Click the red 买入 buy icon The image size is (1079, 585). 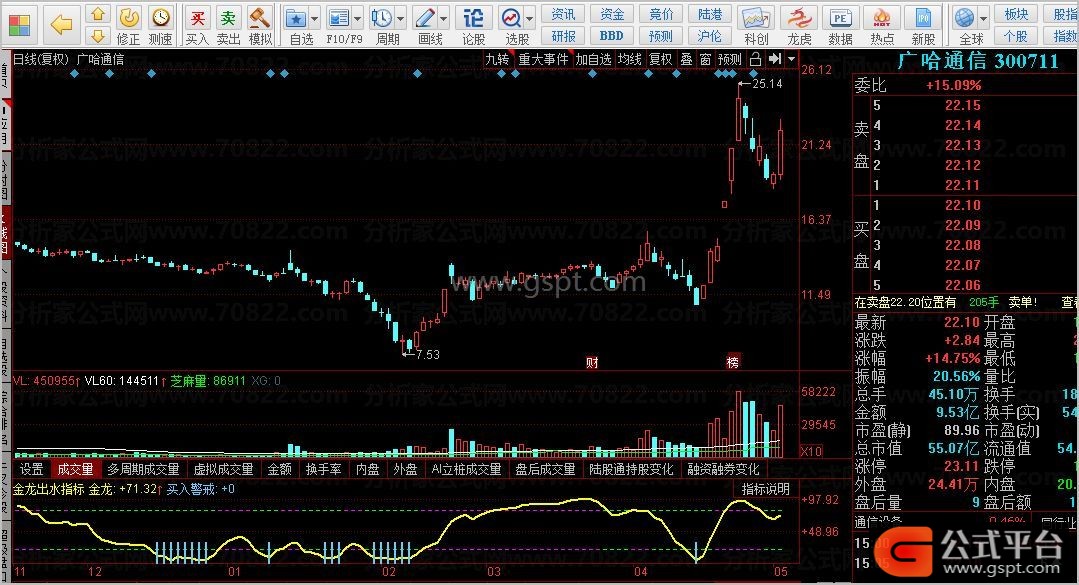[197, 18]
